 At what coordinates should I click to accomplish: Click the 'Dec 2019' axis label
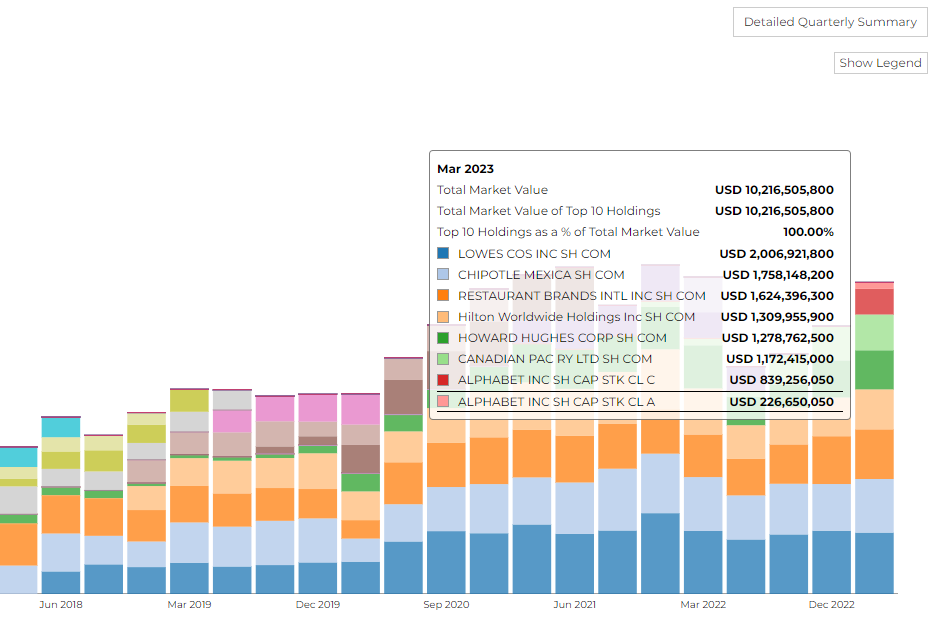pyautogui.click(x=317, y=605)
